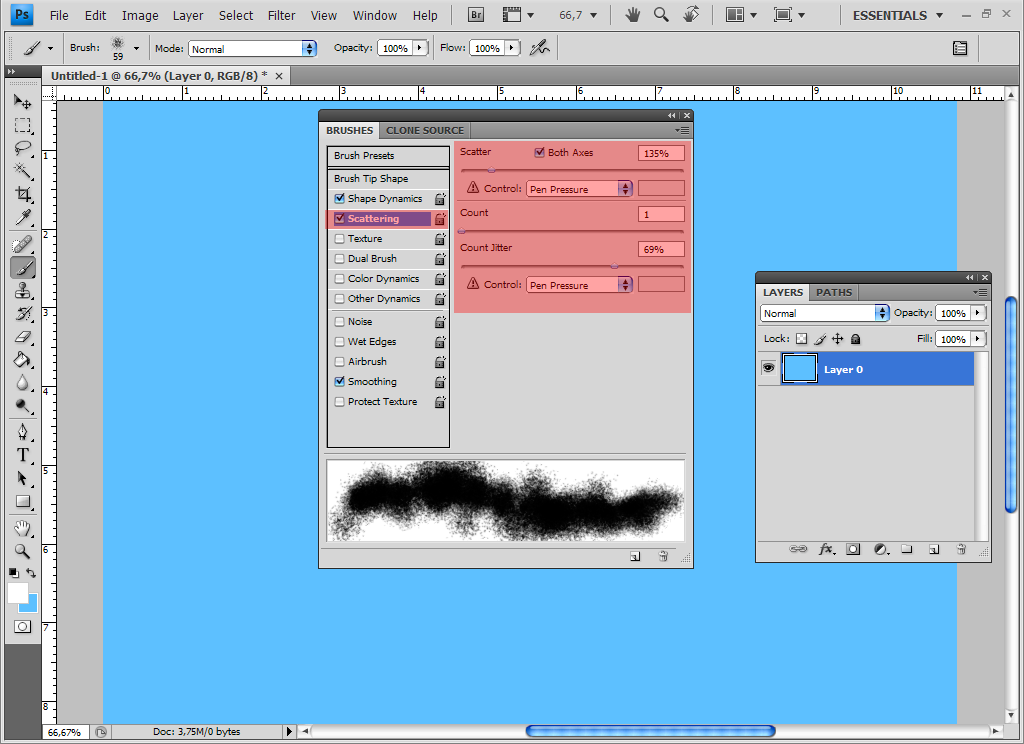Select the Crop tool
Viewport: 1024px width, 744px height.
tap(22, 194)
